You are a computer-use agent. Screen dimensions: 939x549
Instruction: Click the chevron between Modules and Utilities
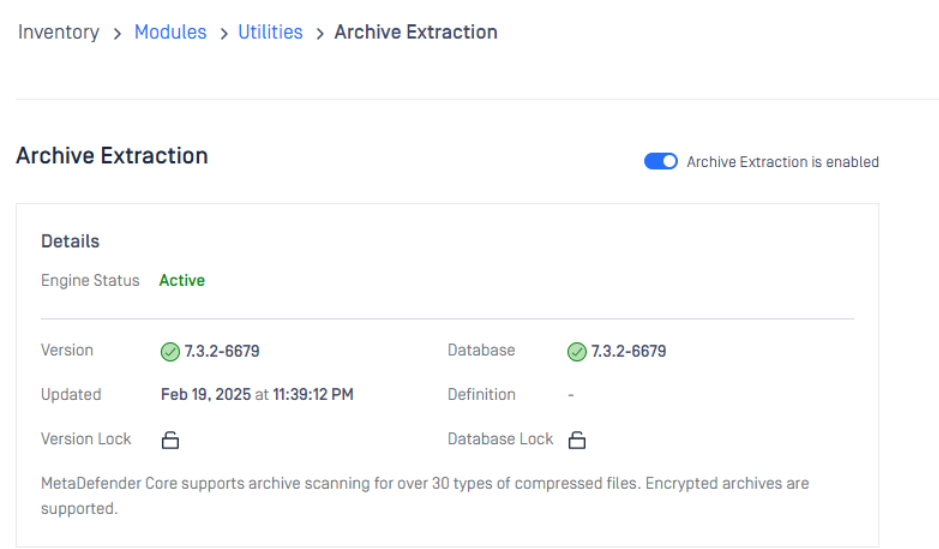pyautogui.click(x=224, y=34)
